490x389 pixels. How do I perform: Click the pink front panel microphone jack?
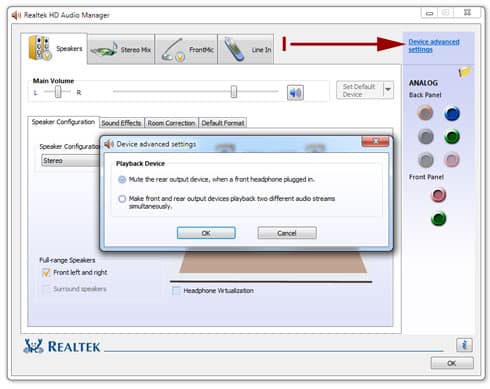point(438,195)
